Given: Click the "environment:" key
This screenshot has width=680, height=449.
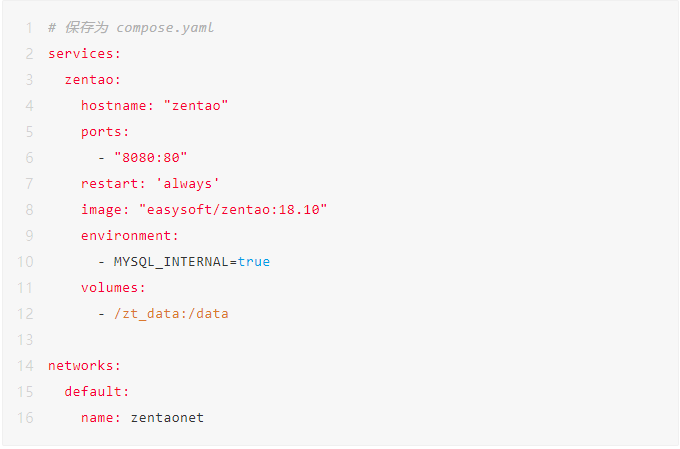Looking at the screenshot, I should (130, 235).
